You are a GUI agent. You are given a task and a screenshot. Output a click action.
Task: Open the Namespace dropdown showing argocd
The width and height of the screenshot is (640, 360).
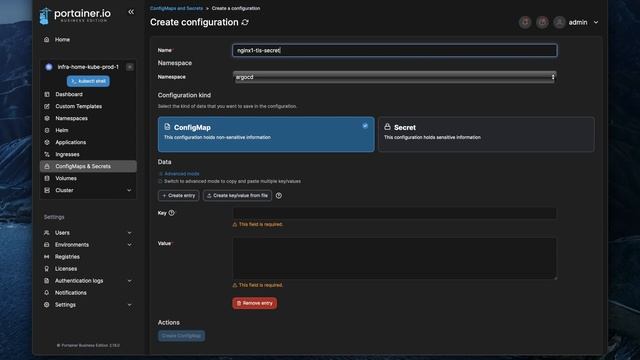[394, 77]
